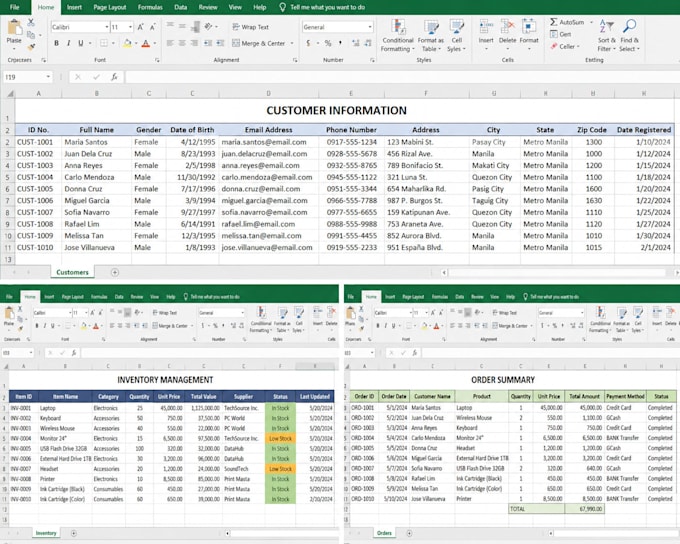Toggle Bold in the Inventory window ribbon
This screenshot has width=680, height=544.
click(37, 326)
